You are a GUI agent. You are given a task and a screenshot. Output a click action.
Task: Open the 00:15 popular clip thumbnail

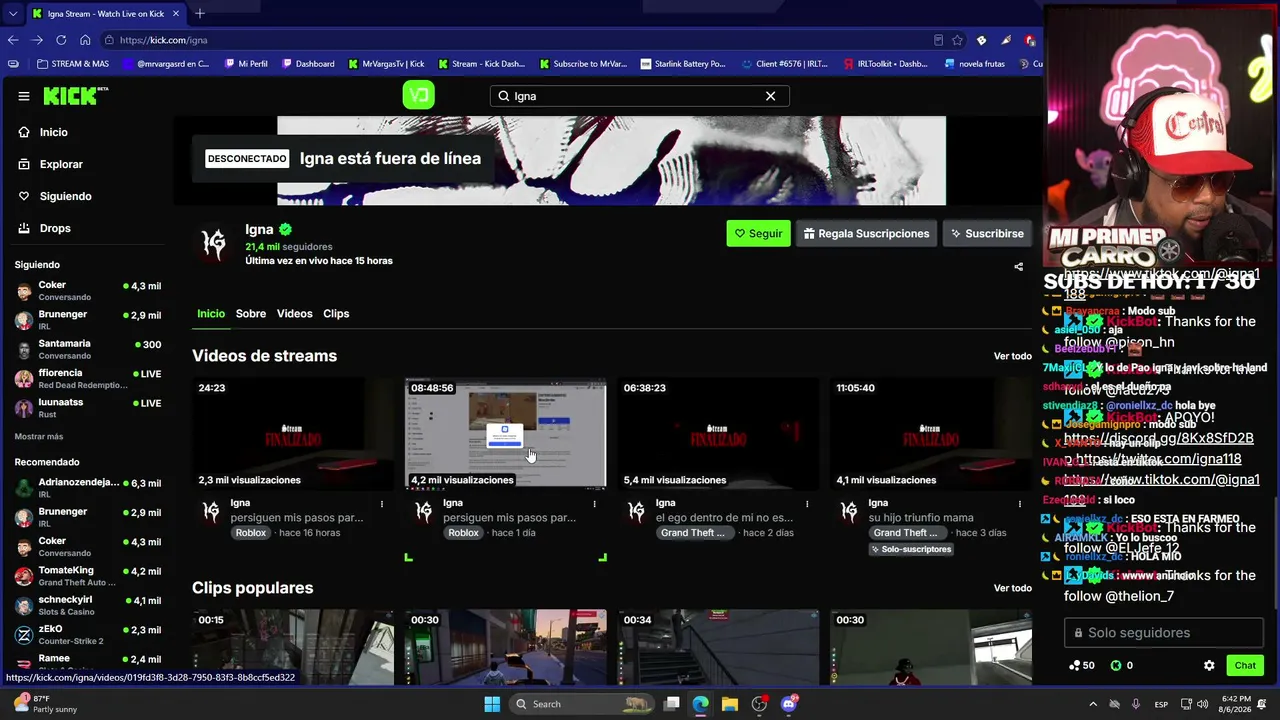293,647
